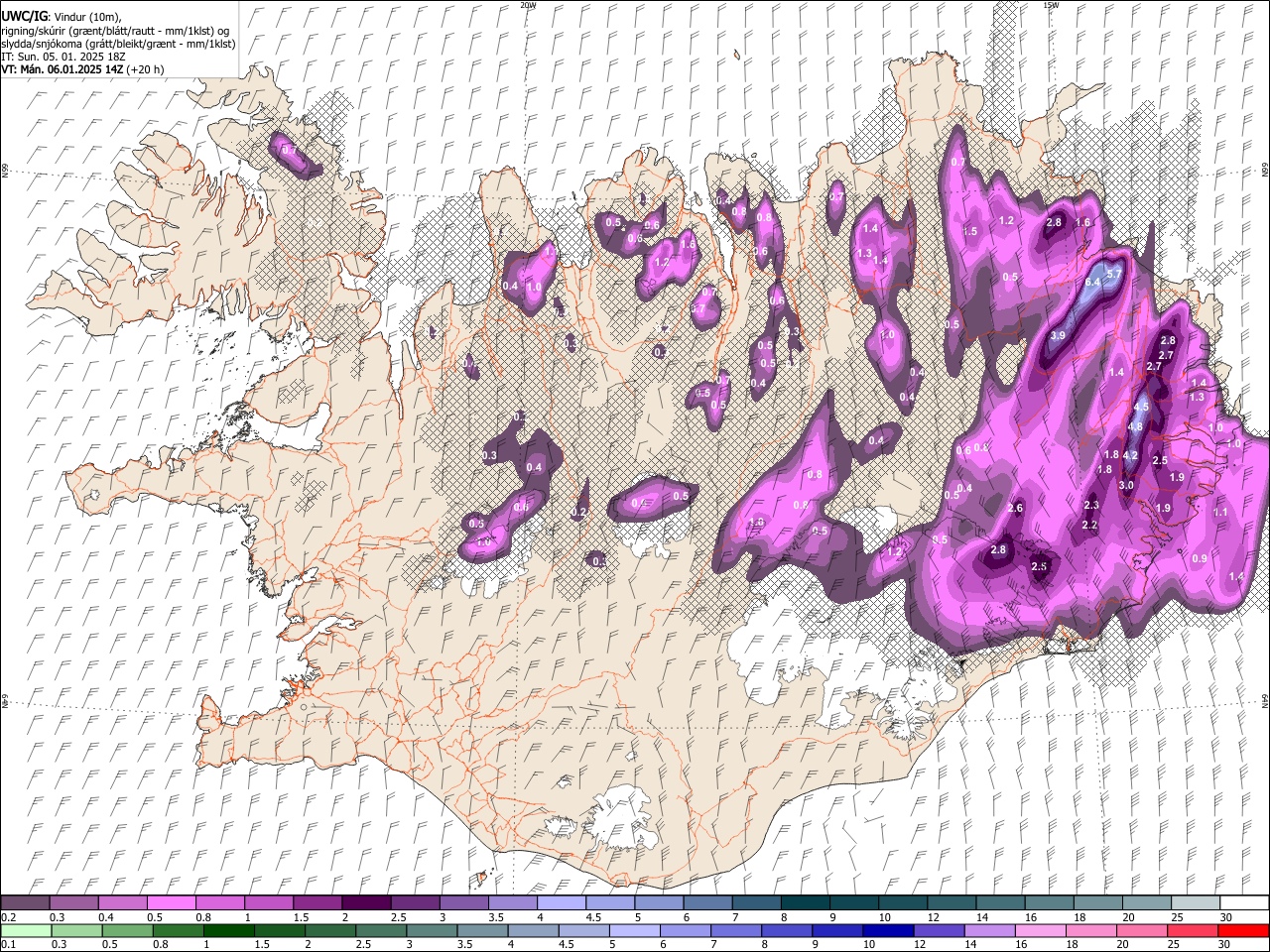Click the '3.9' precipitation value on map
This screenshot has height=952, width=1270.
point(1058,336)
